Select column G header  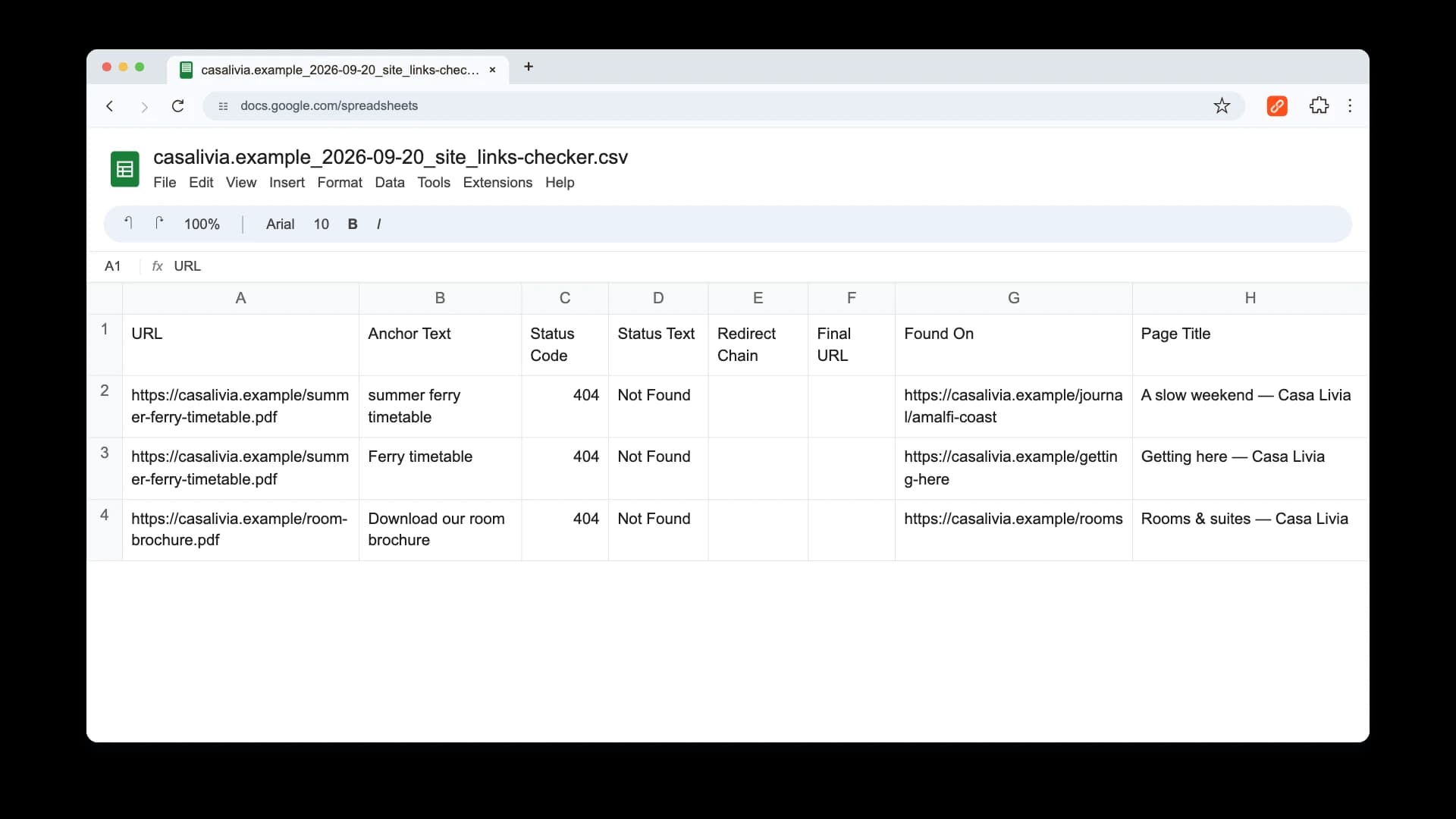click(x=1013, y=298)
